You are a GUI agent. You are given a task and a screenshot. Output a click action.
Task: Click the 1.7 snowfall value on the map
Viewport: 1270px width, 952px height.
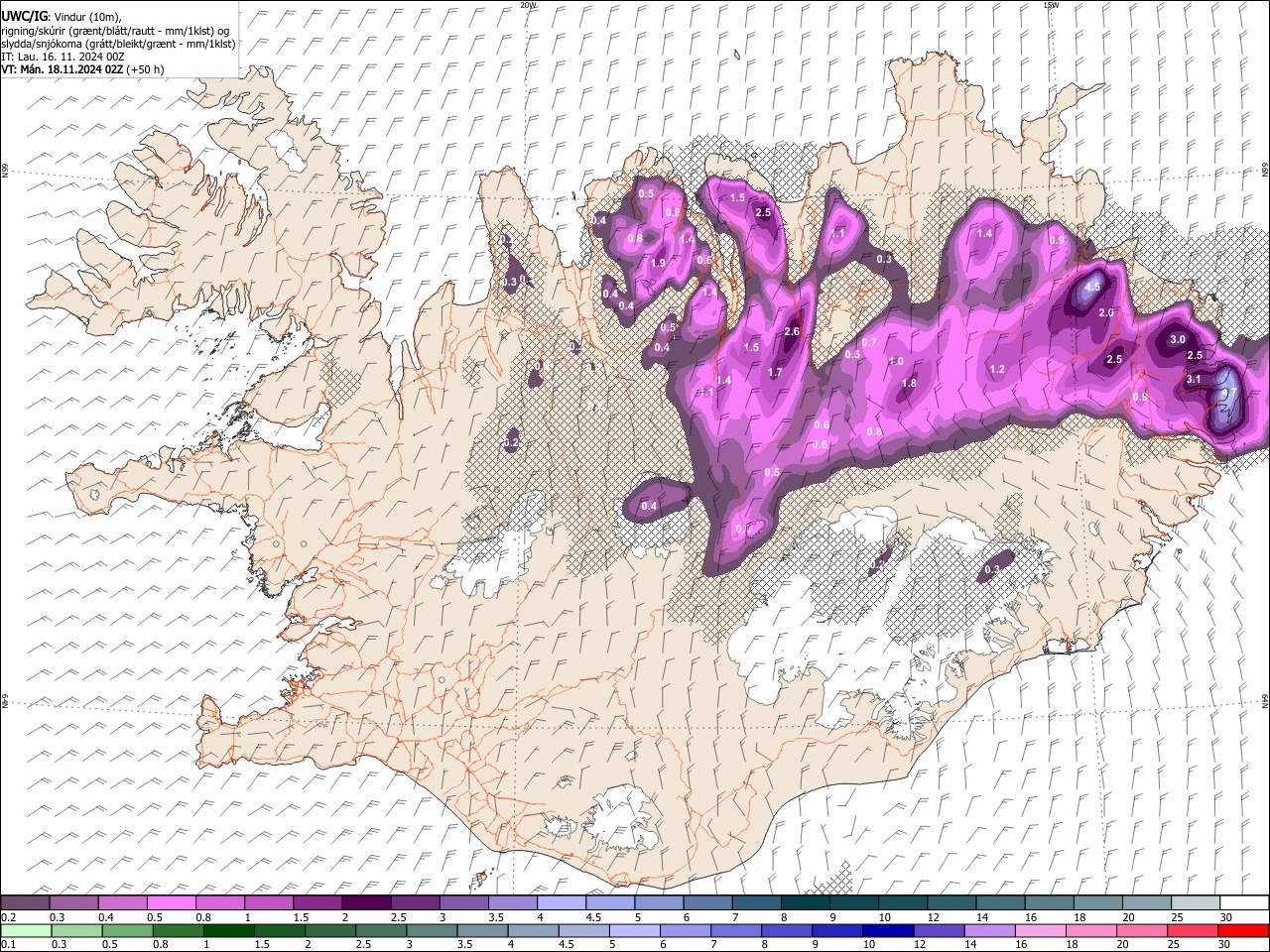776,373
